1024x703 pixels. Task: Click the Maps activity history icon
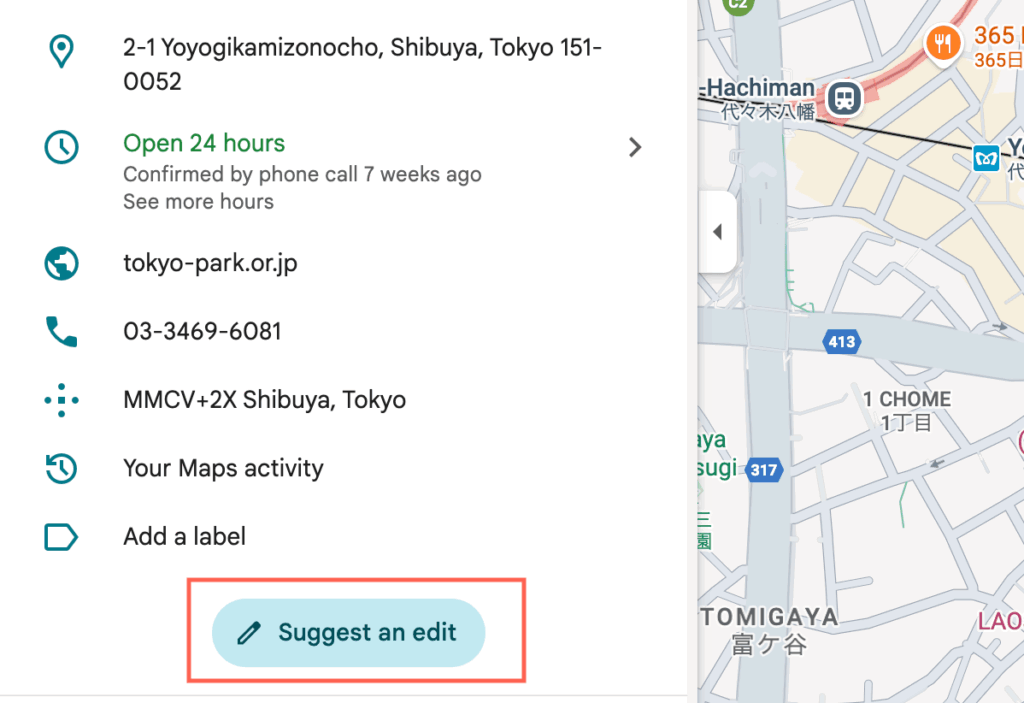pyautogui.click(x=61, y=468)
